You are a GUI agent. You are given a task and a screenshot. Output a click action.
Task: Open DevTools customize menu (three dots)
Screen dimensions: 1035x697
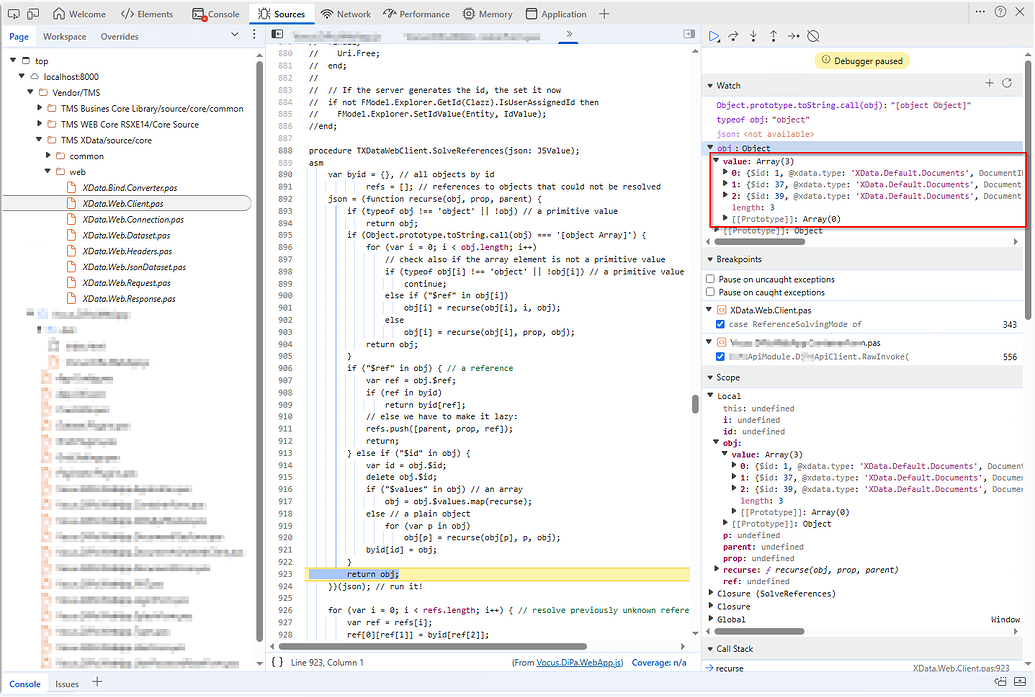click(980, 11)
